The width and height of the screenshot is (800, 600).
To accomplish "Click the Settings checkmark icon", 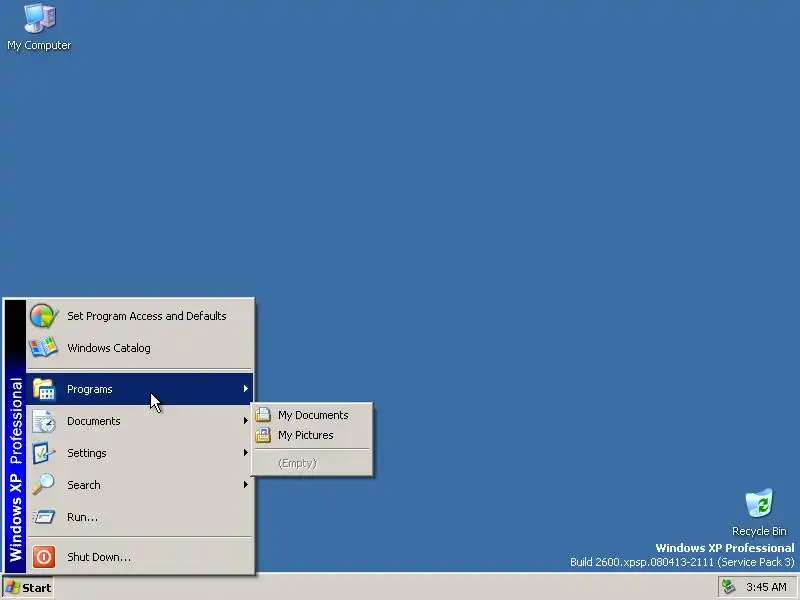I will [44, 453].
